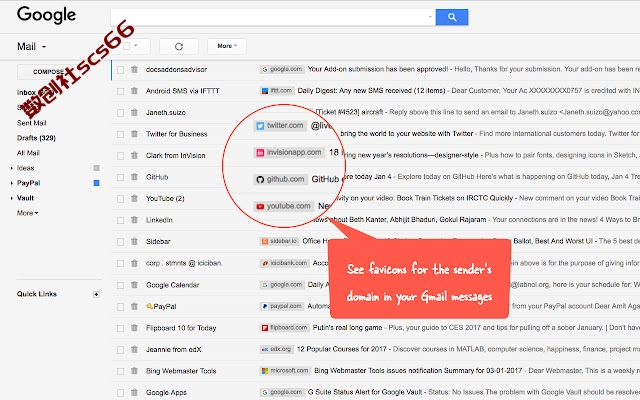Viewport: 640px width, 400px height.
Task: Click the github.com favicon badge
Action: [281, 180]
